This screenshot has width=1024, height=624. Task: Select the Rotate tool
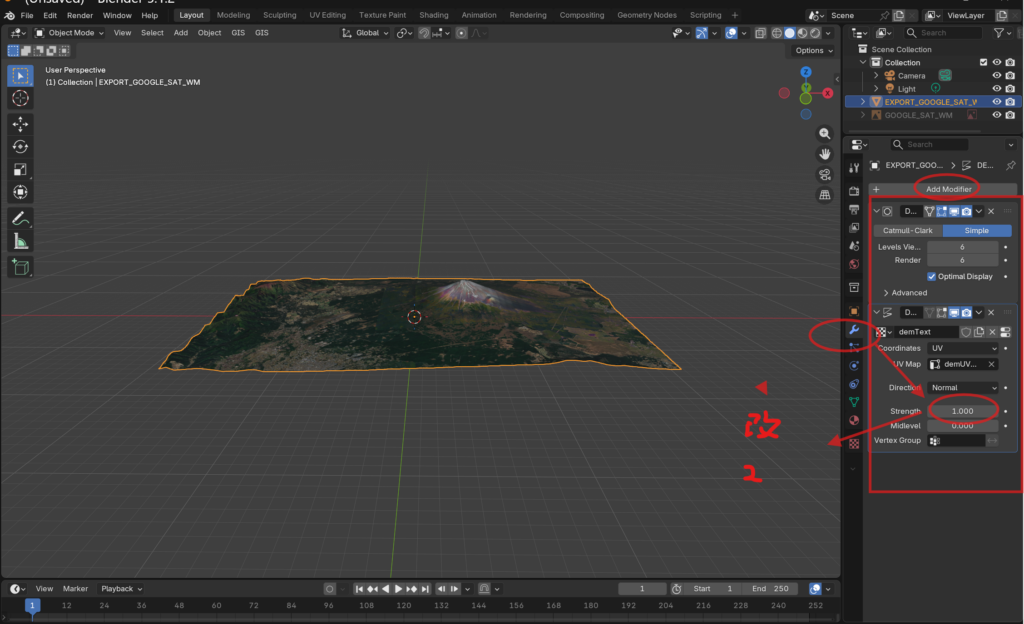pyautogui.click(x=20, y=147)
